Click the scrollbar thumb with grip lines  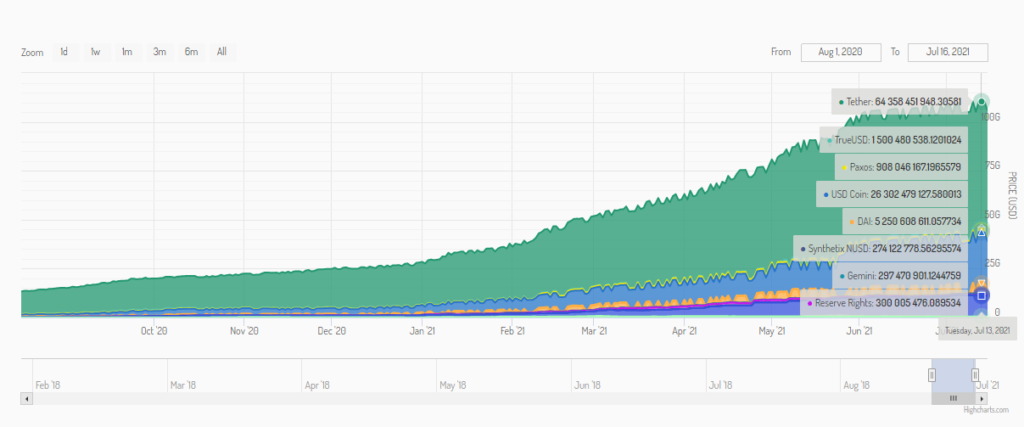tap(953, 398)
